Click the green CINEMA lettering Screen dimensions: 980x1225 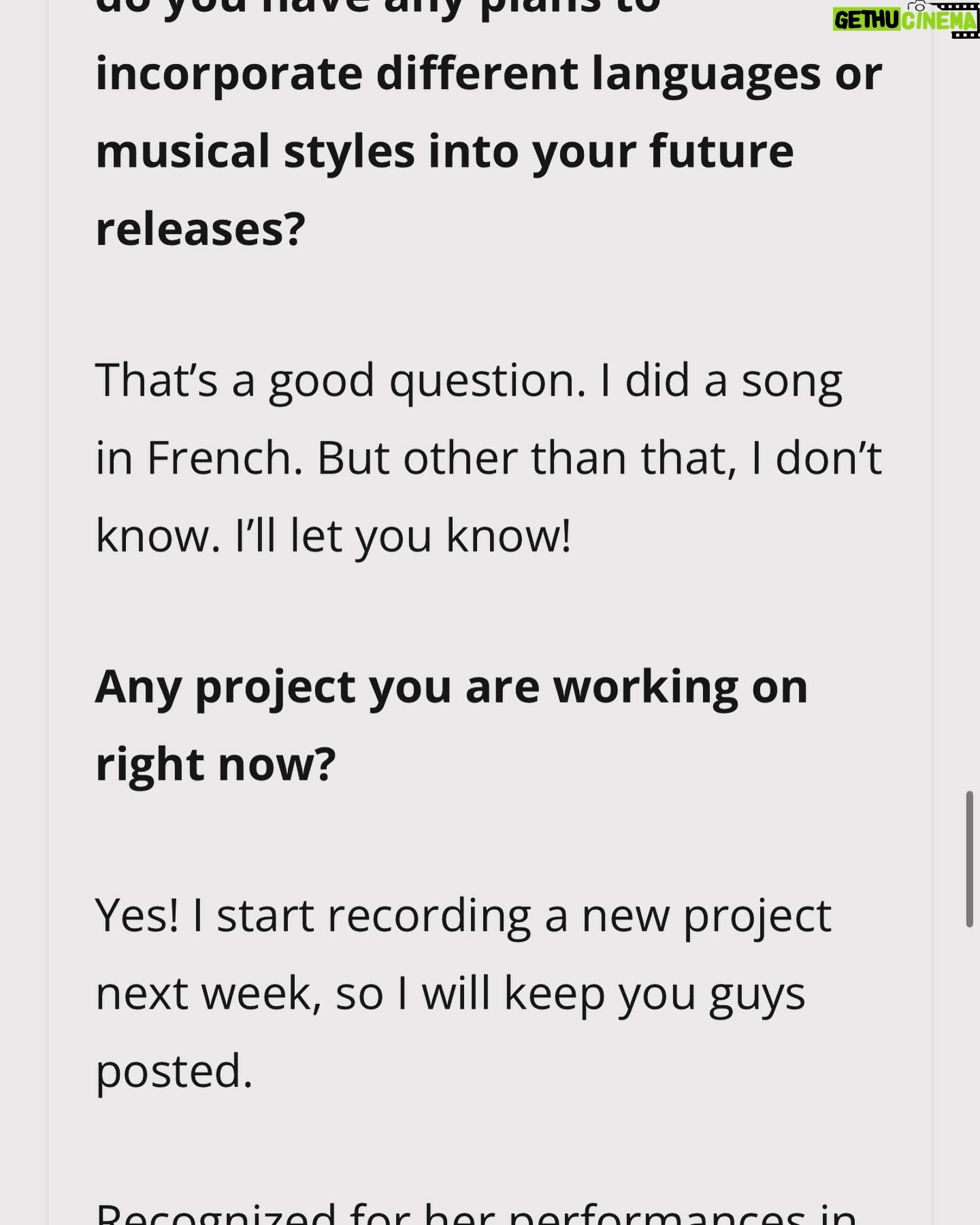click(x=941, y=21)
